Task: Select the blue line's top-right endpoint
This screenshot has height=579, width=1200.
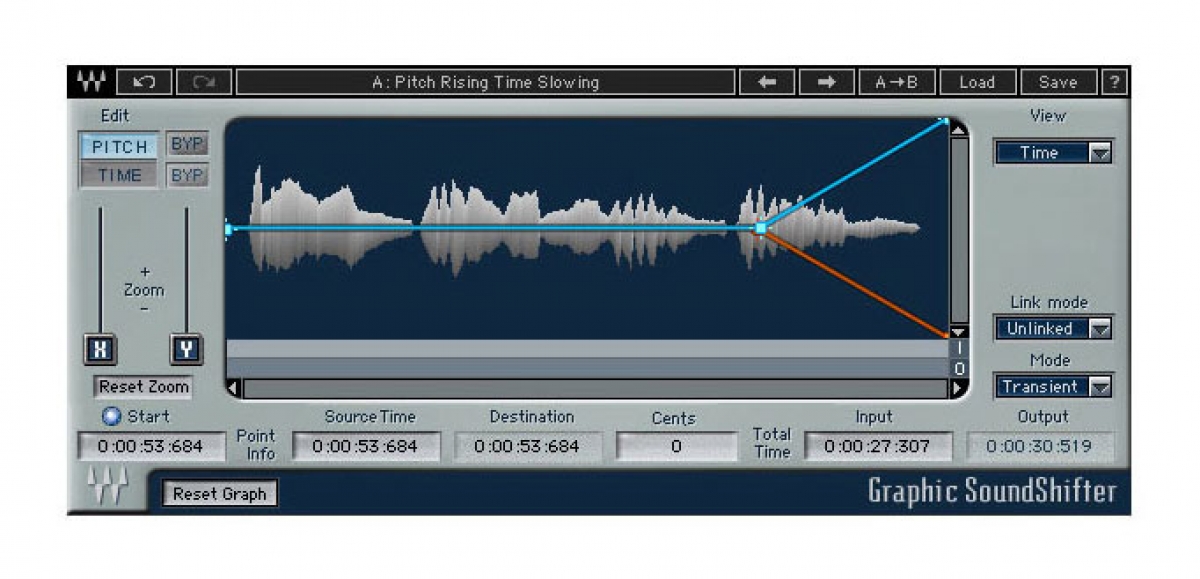Action: click(944, 121)
